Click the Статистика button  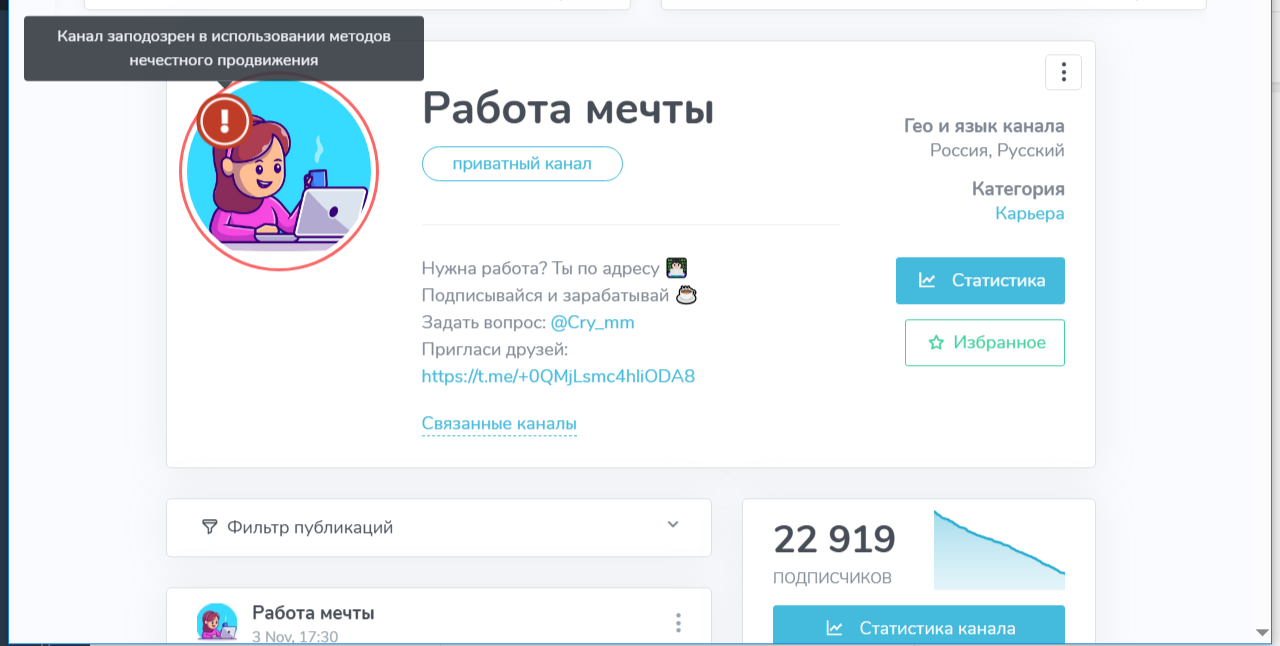[980, 281]
